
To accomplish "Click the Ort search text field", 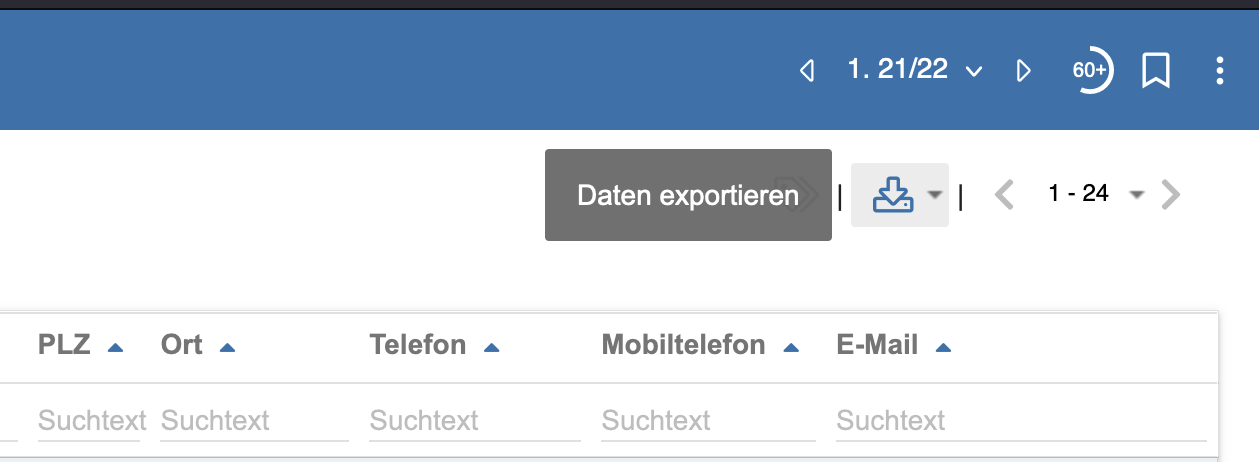I will point(254,421).
